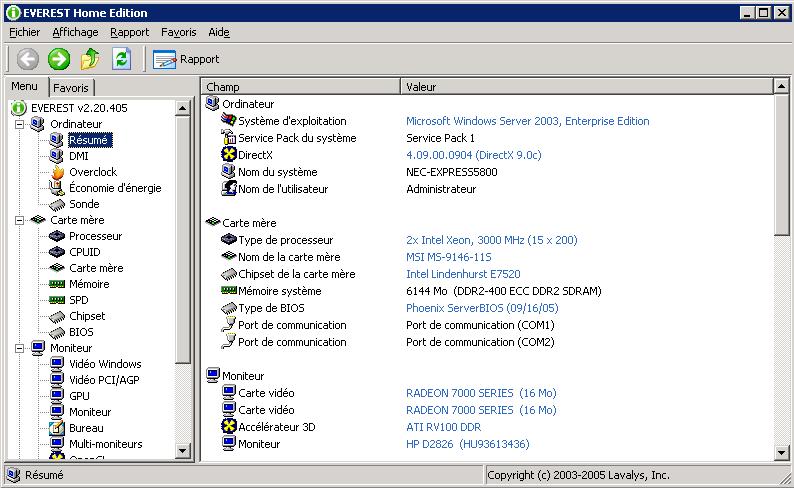Click tree panel scroll down arrow
This screenshot has height=488, width=794.
tap(182, 450)
